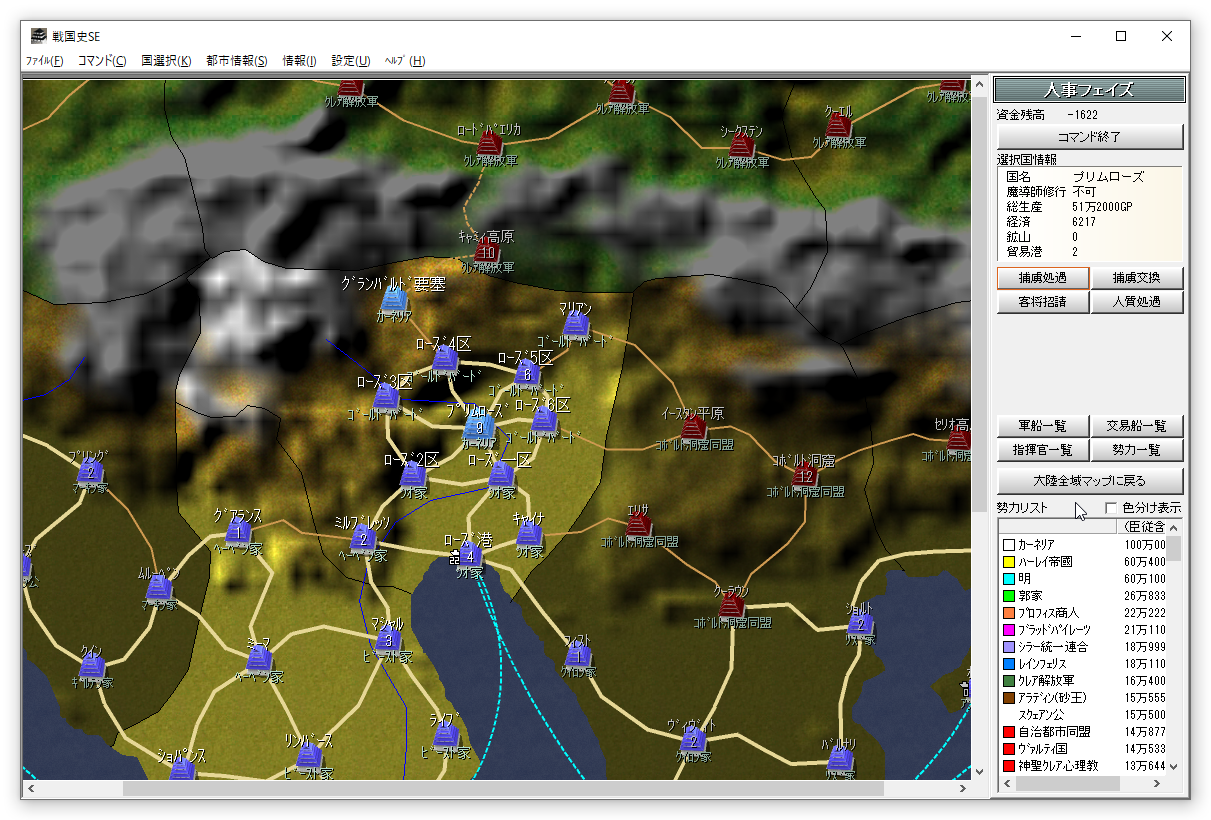The width and height of the screenshot is (1211, 820).
Task: Select クレア解放軍 in the faction list
Action: click(1047, 681)
